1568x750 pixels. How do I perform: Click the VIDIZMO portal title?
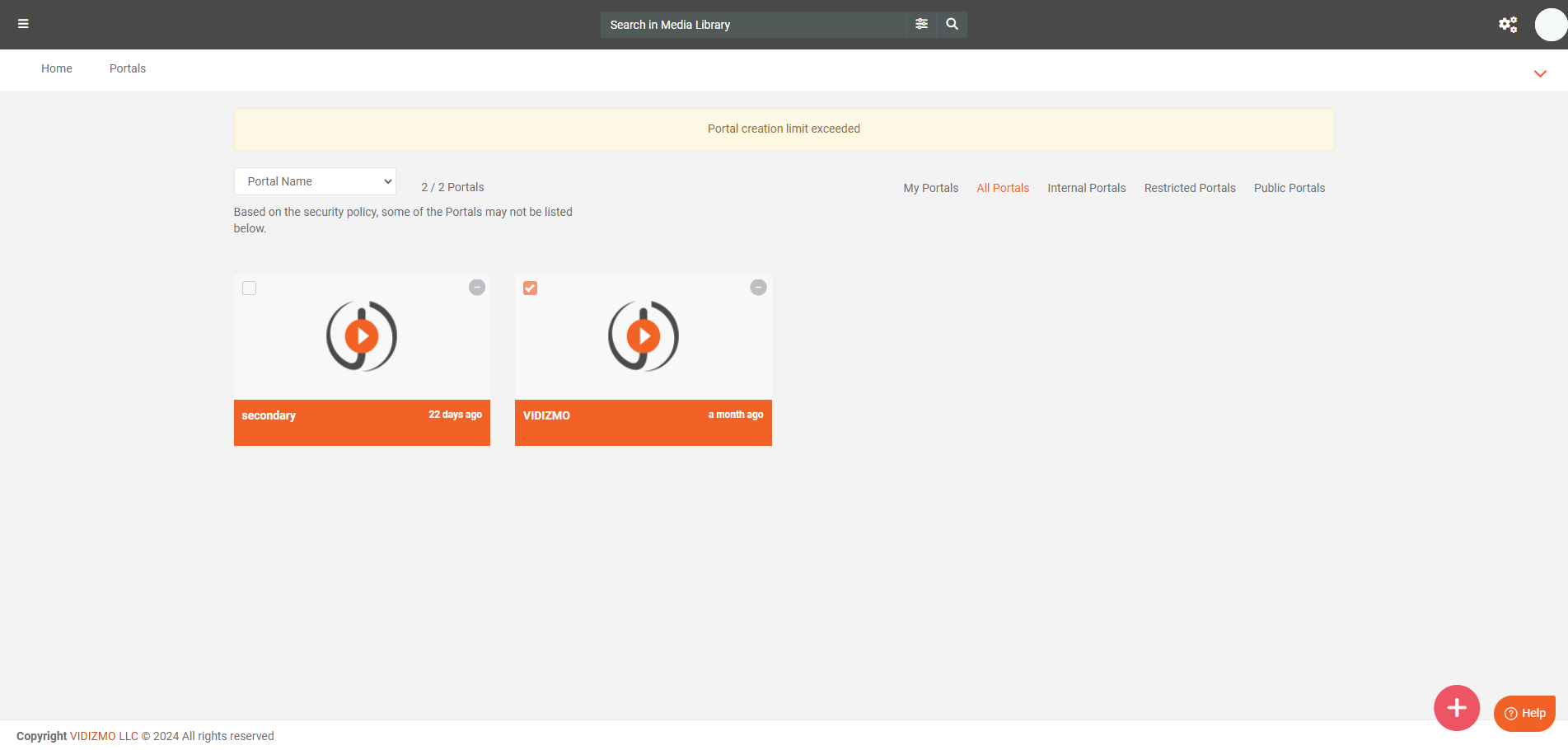click(546, 415)
